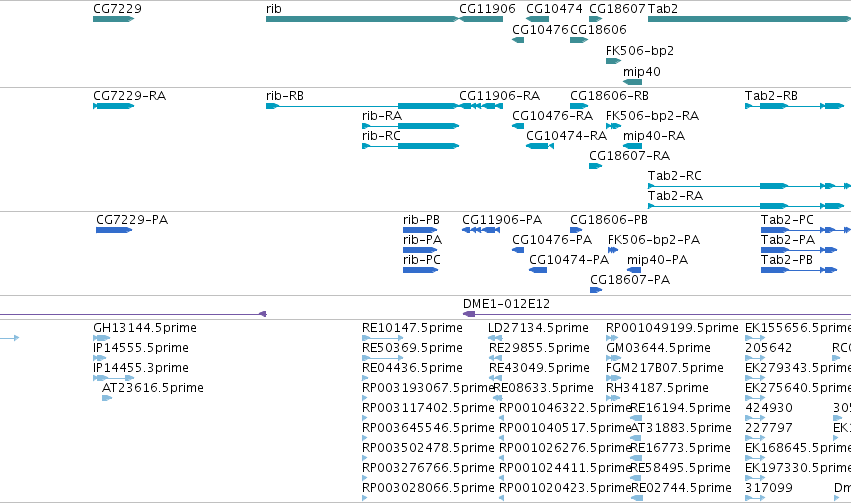851x503 pixels.
Task: Select the CG10474-RA transcript label
Action: [566, 136]
